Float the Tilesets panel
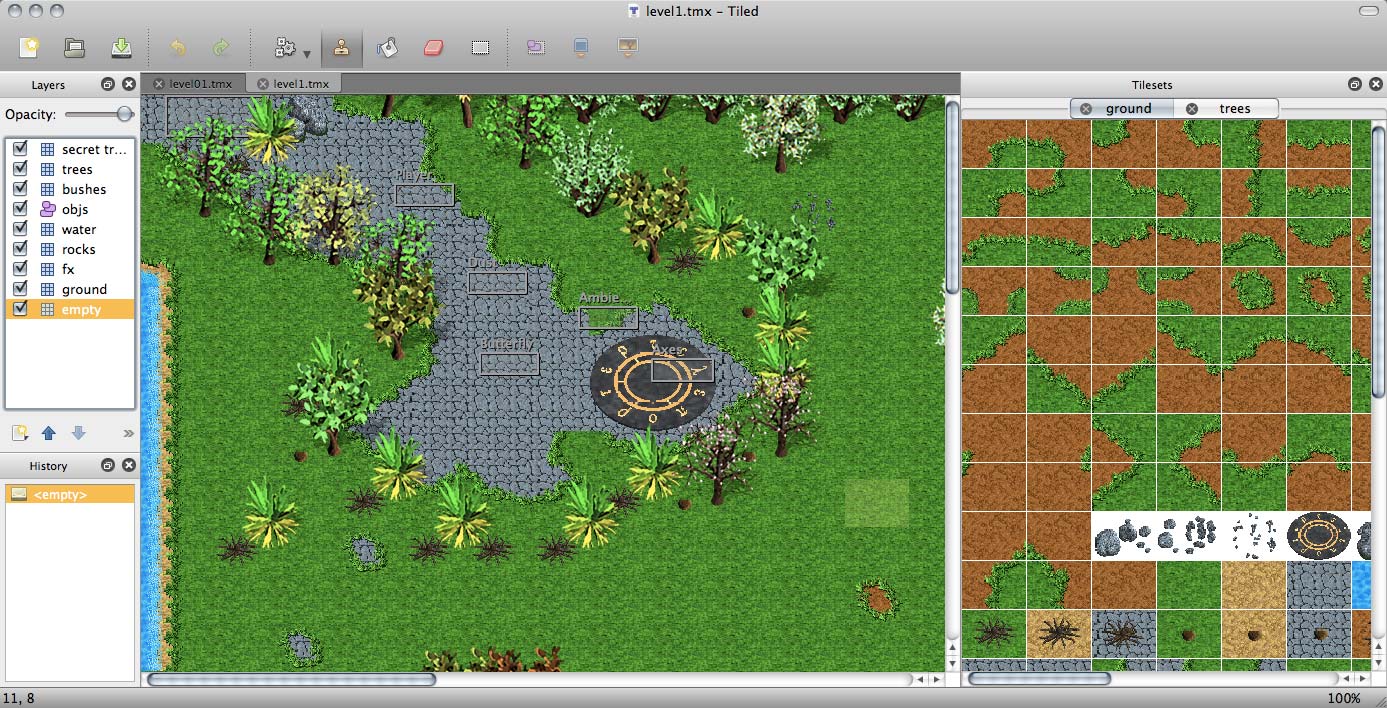 [1355, 85]
